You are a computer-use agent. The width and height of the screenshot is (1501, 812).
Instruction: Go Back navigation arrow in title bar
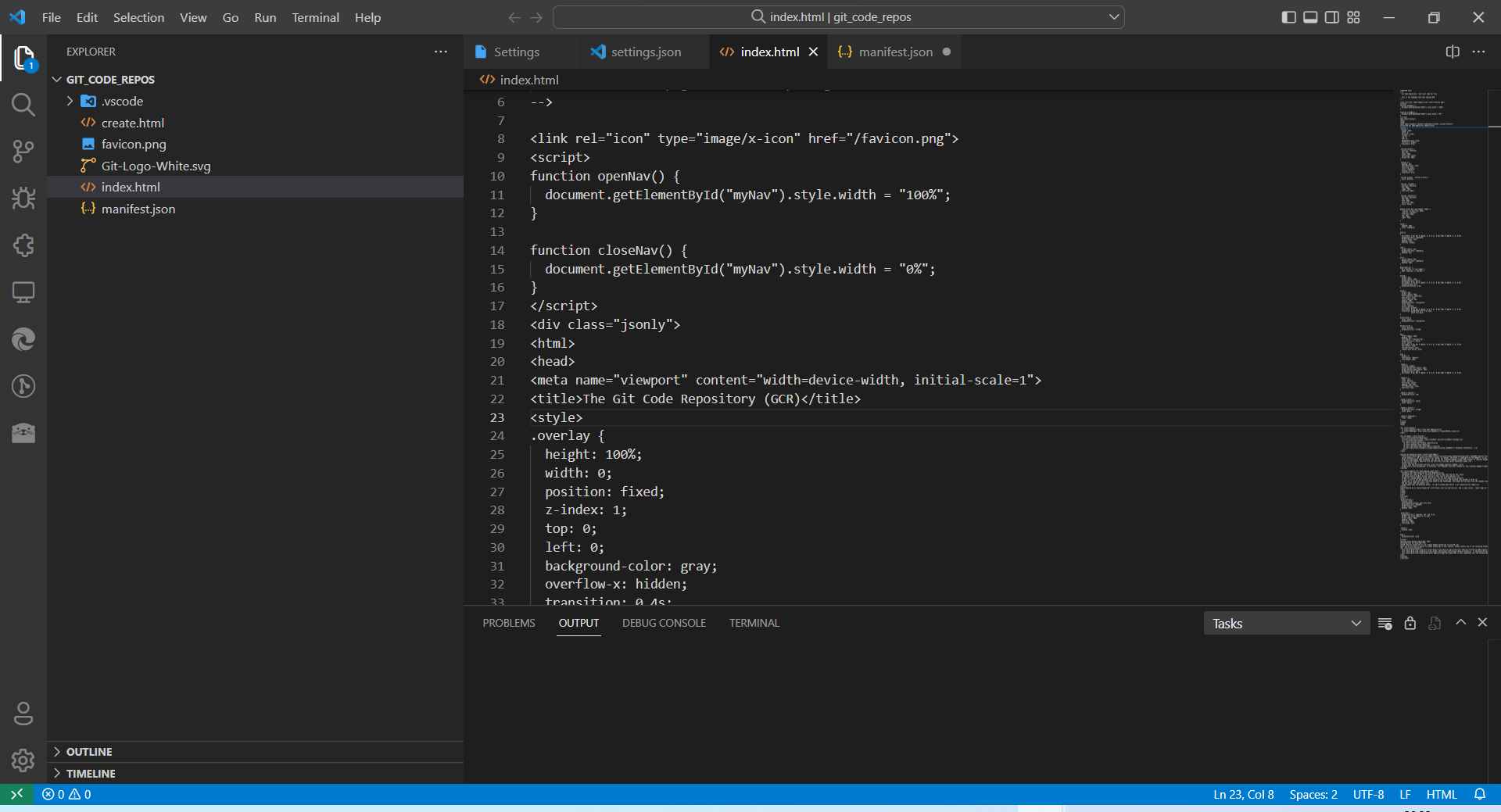[514, 17]
